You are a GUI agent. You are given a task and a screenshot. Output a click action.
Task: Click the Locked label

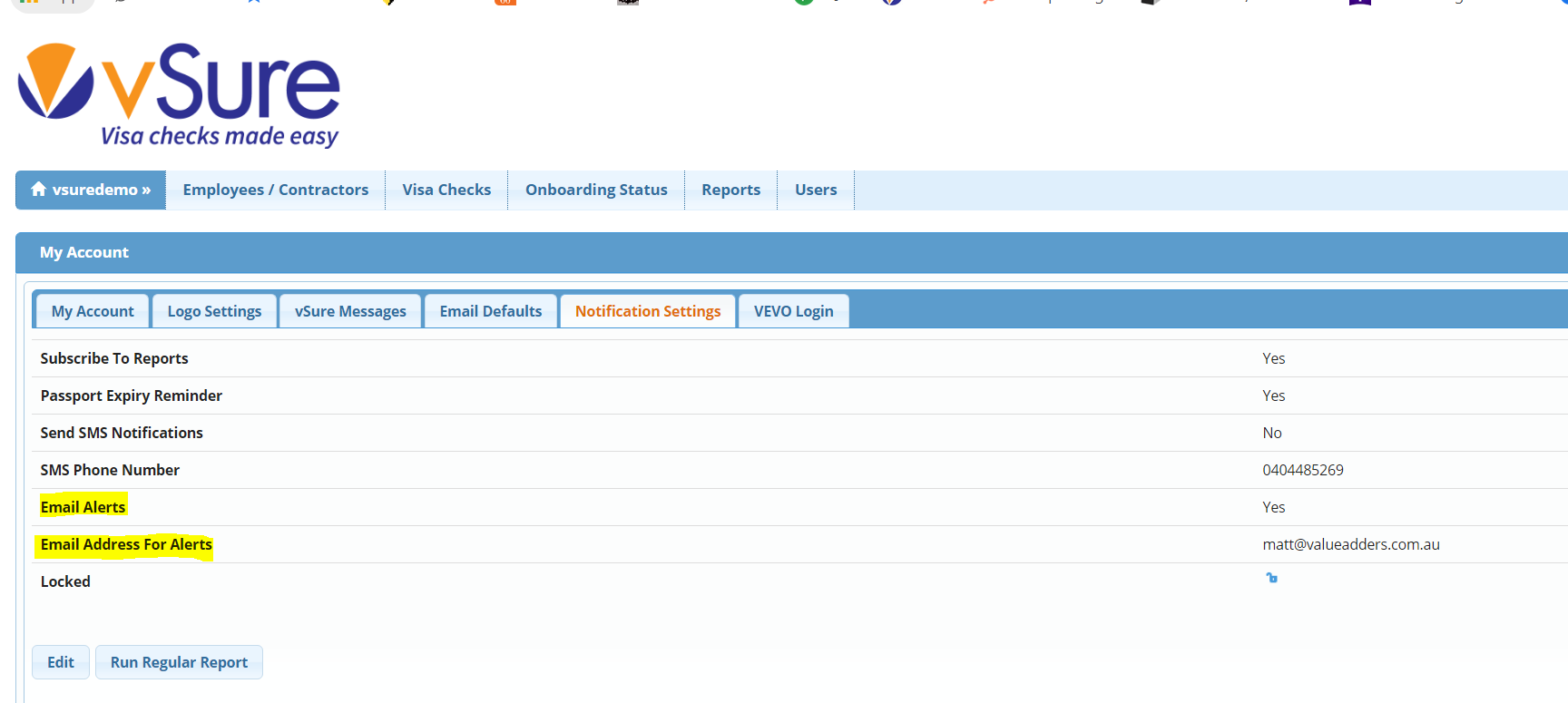pyautogui.click(x=65, y=581)
